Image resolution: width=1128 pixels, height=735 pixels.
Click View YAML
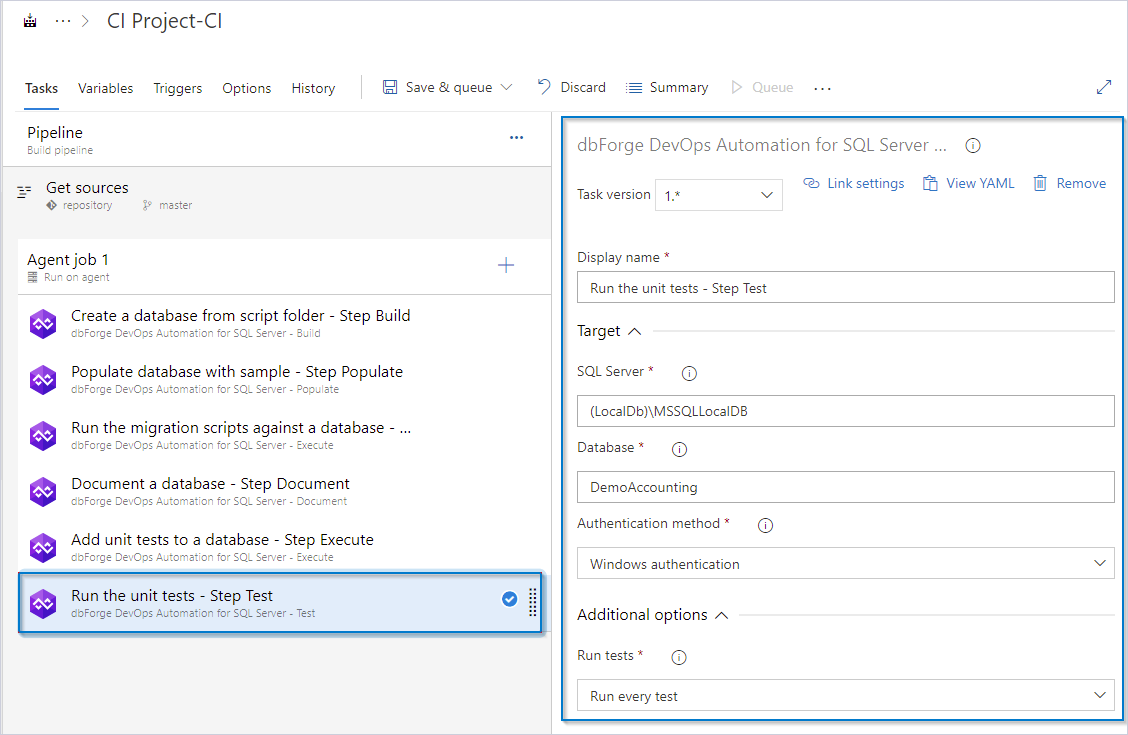tap(968, 183)
